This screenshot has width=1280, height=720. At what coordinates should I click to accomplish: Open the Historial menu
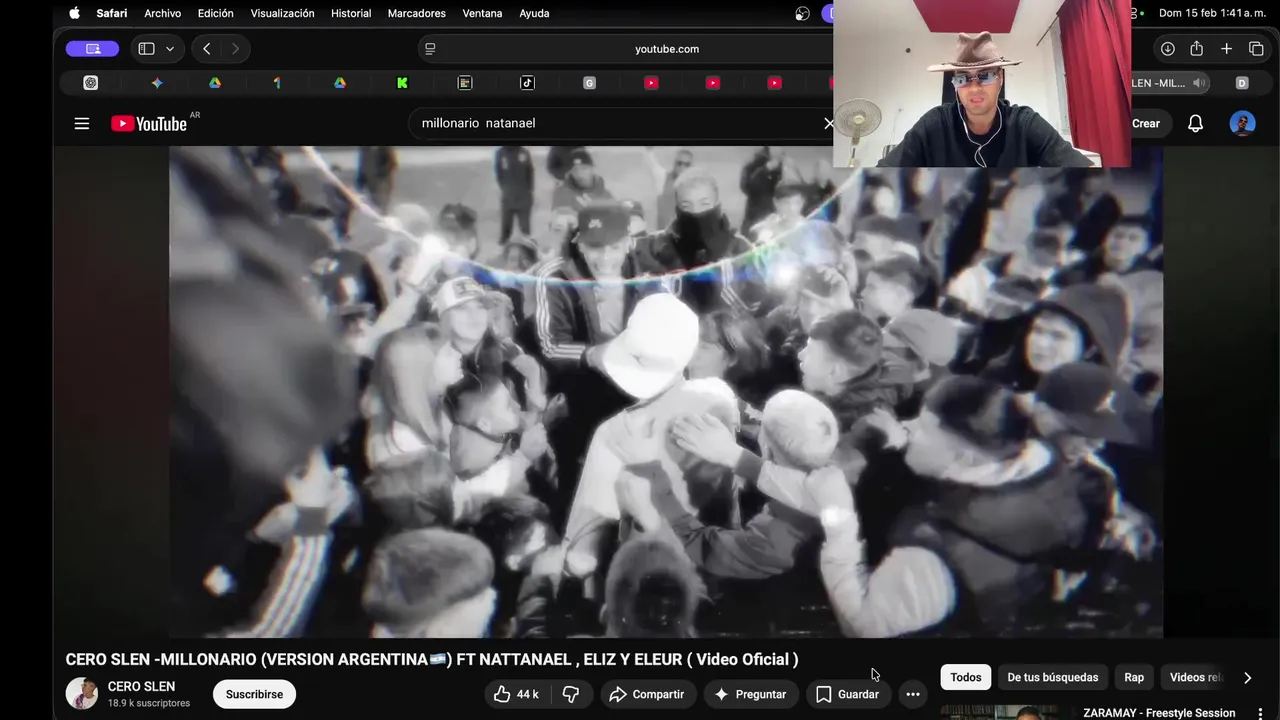pos(351,13)
